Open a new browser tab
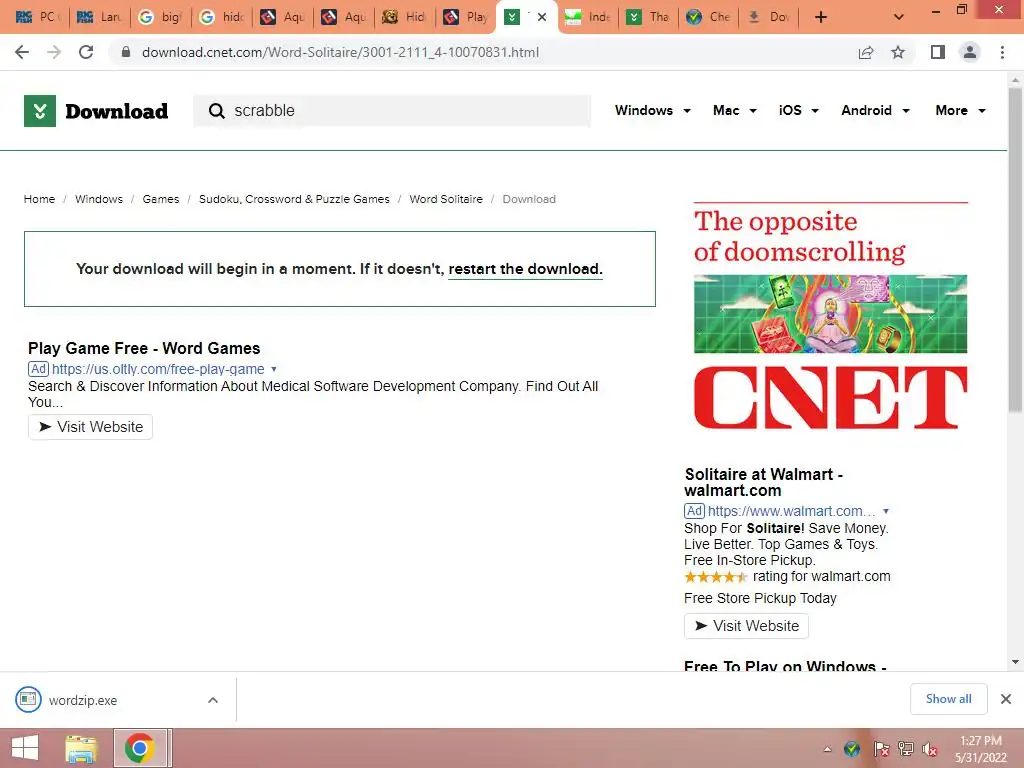Screen dimensions: 1024x768 821,17
